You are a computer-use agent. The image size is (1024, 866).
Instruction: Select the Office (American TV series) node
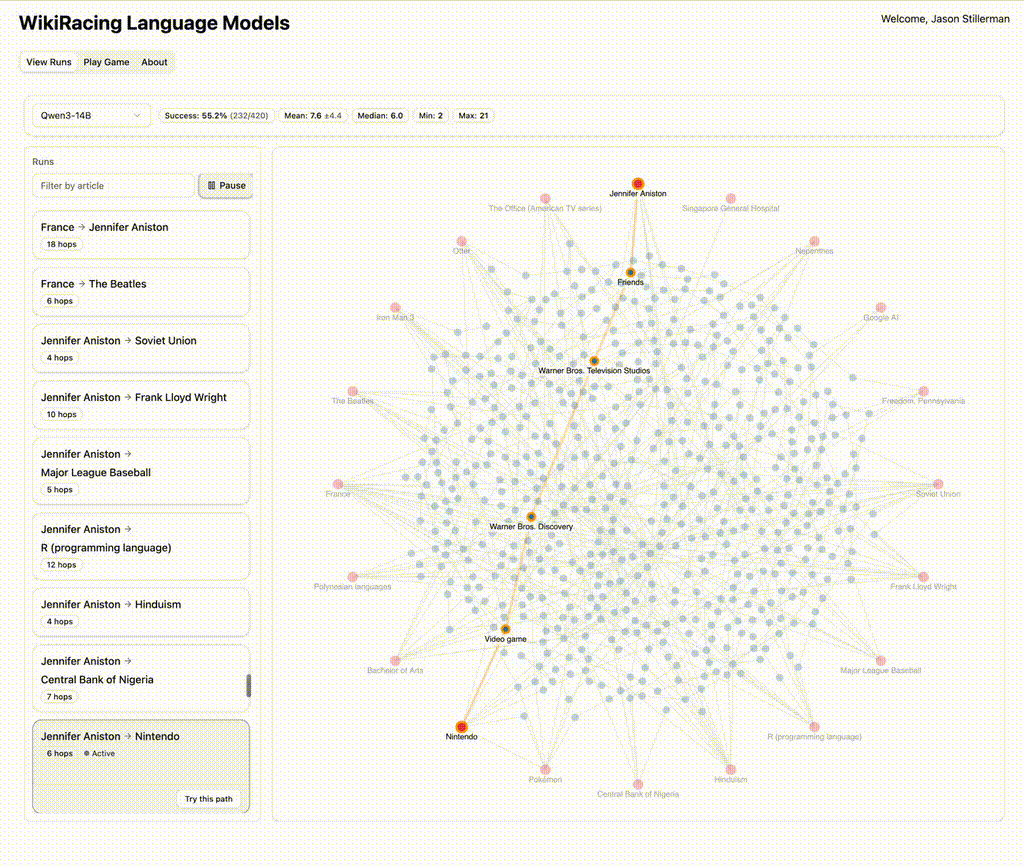tap(545, 199)
